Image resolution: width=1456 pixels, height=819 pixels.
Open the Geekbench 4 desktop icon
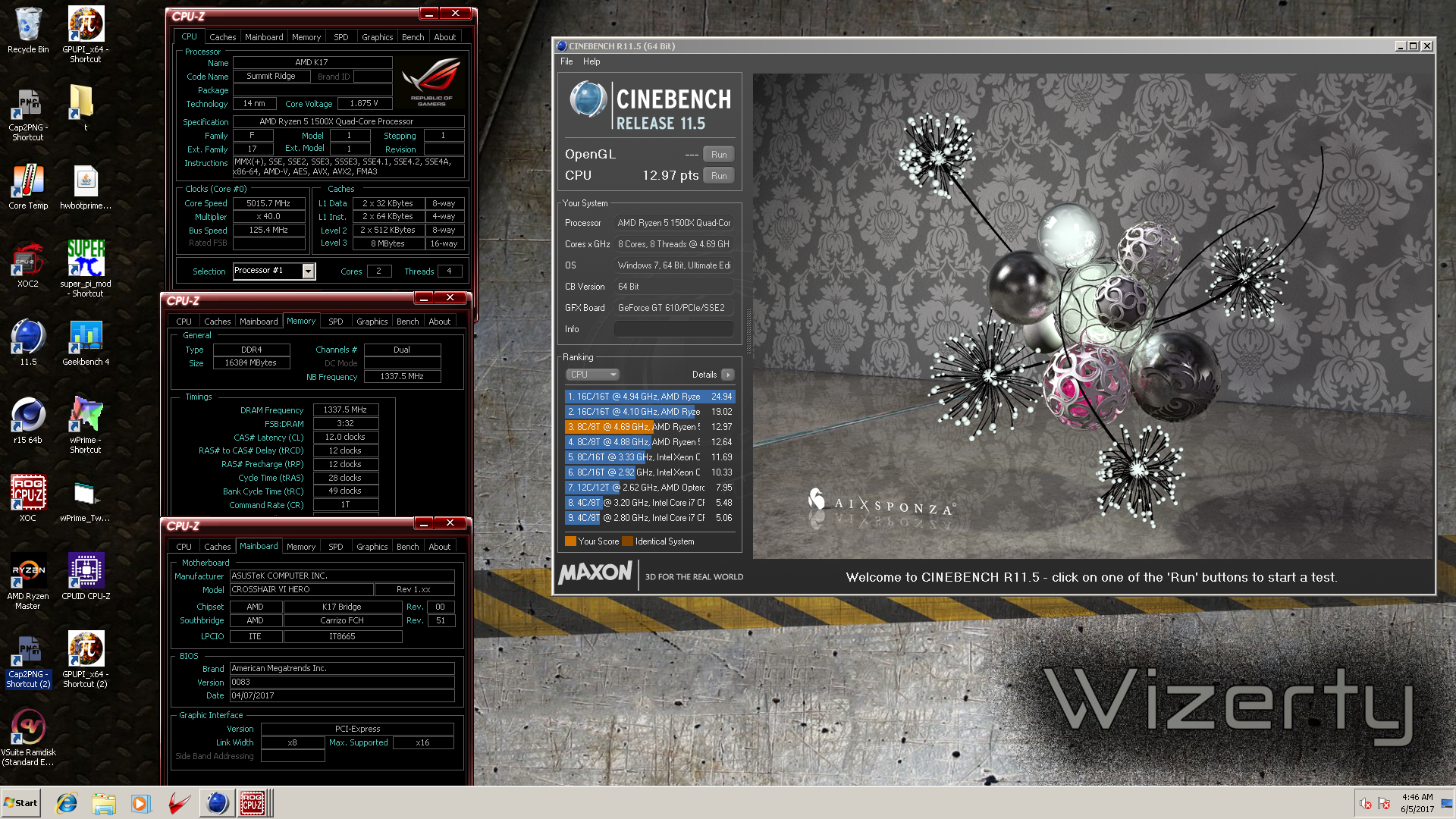[x=86, y=343]
